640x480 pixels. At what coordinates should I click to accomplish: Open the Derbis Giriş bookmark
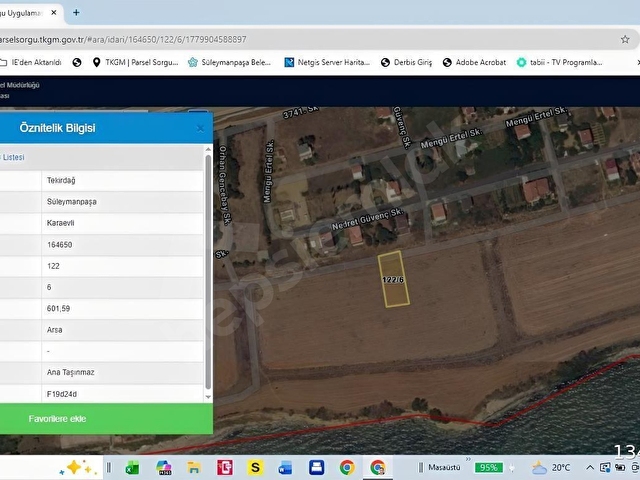coord(406,62)
